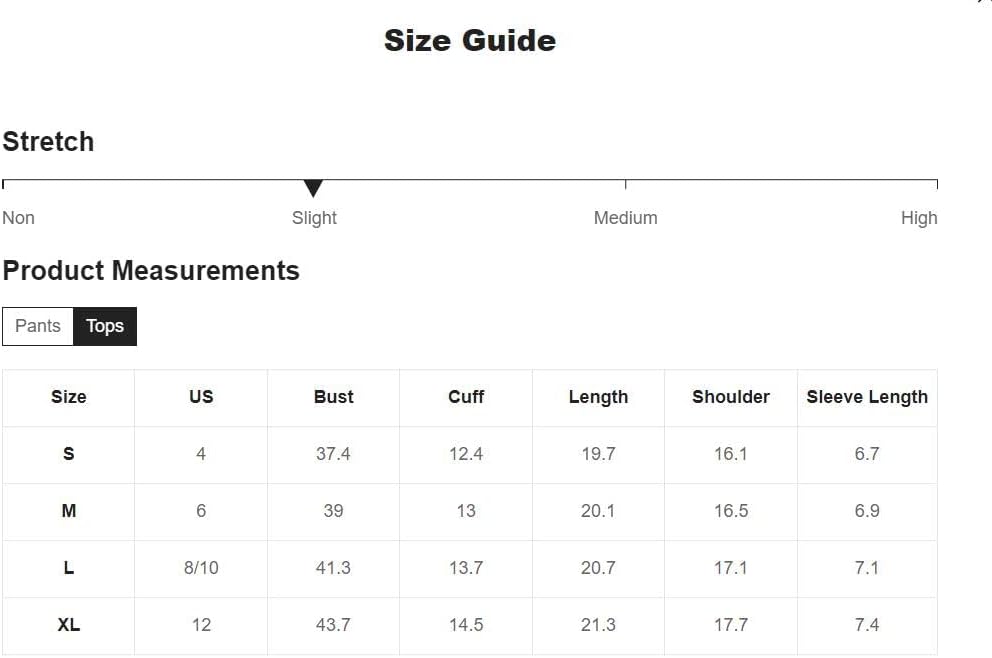Click the M row bust value 39
992x658 pixels.
click(x=333, y=511)
